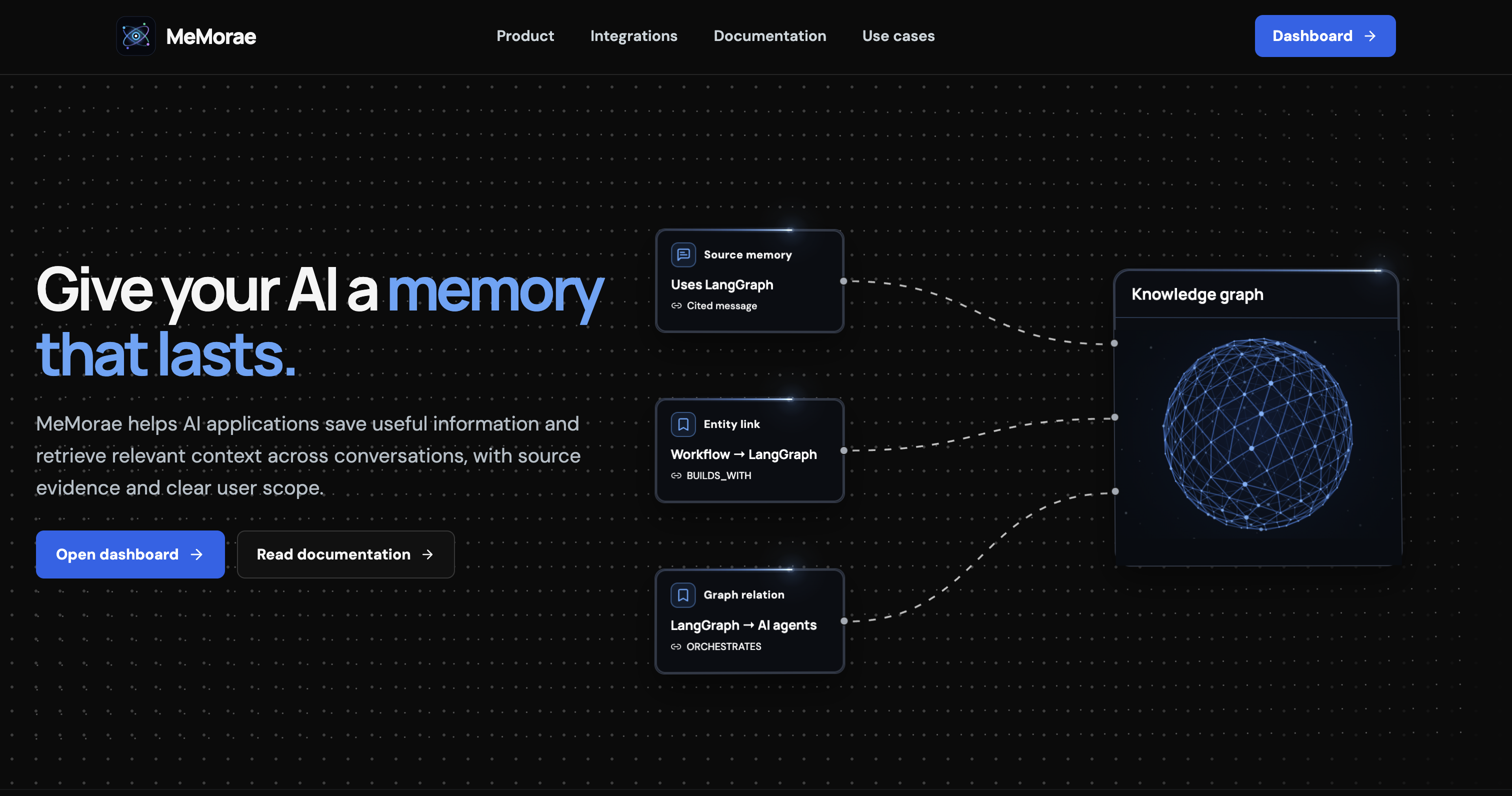The image size is (1512, 796).
Task: Open the Use cases nav link
Action: click(898, 36)
